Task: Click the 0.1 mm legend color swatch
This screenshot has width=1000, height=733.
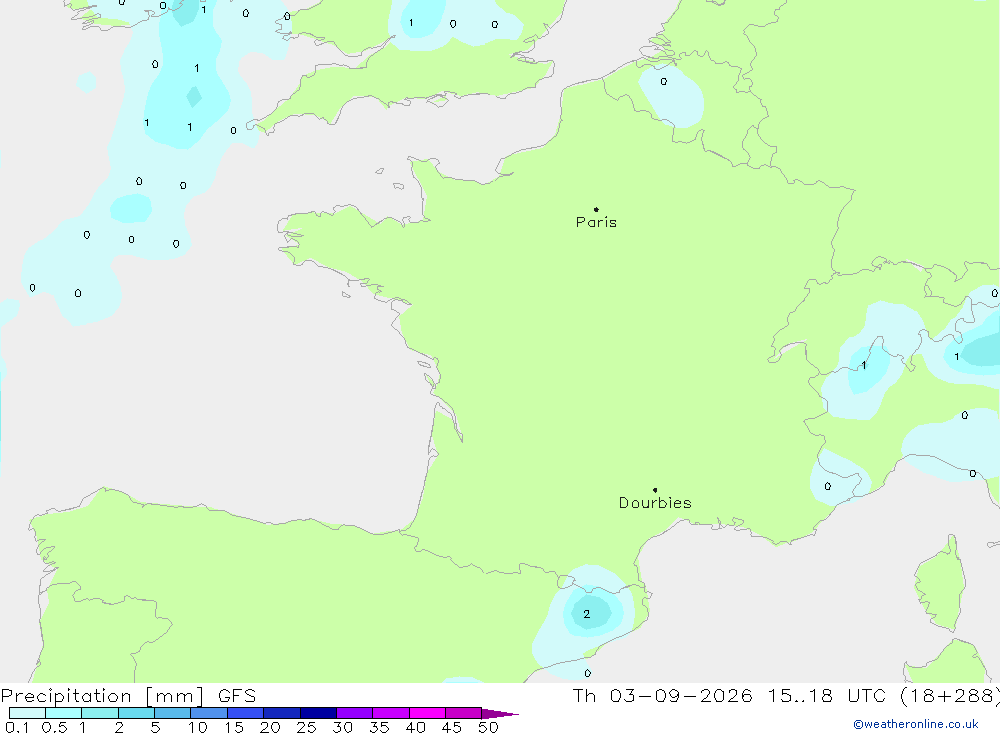Action: [27, 713]
